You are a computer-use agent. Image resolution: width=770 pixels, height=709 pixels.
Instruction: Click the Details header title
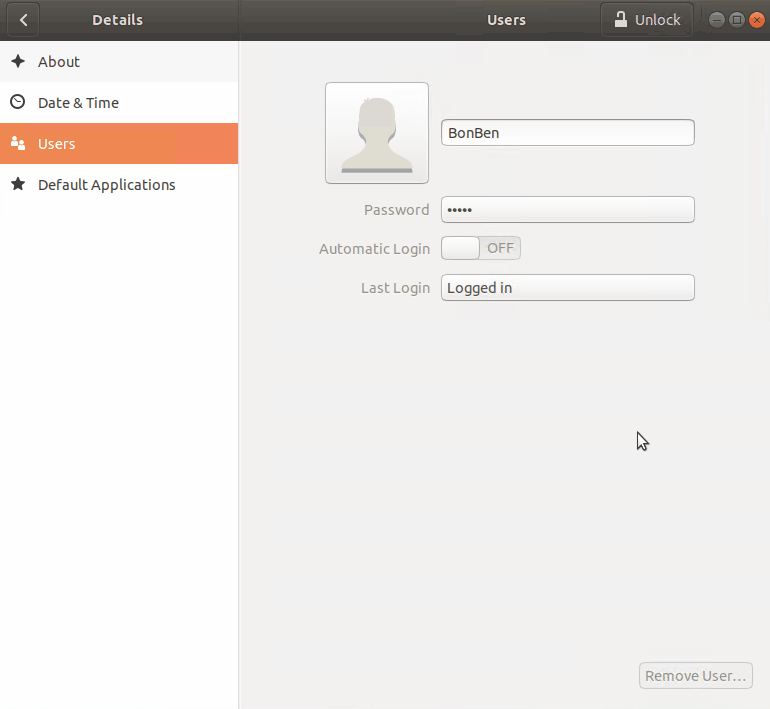pyautogui.click(x=117, y=20)
